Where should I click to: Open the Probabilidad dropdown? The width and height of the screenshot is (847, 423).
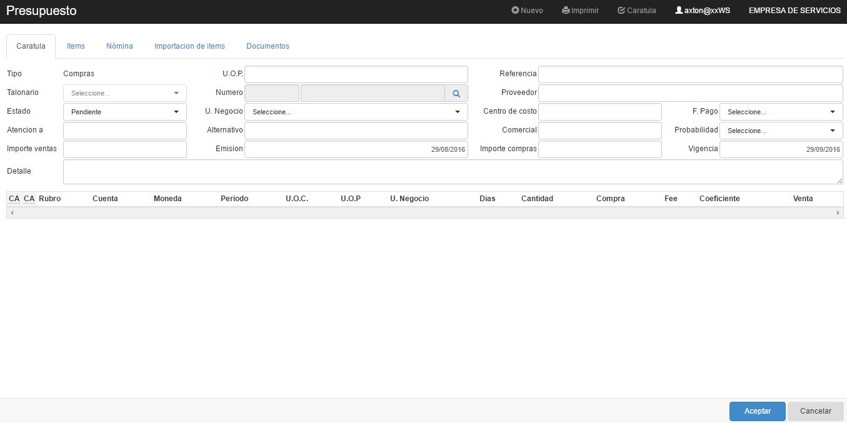click(x=781, y=131)
